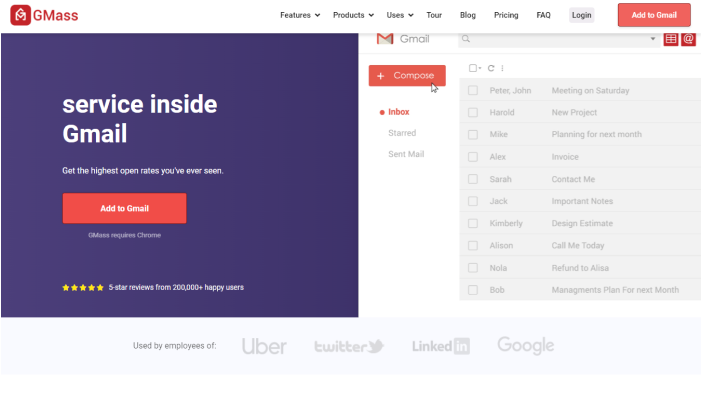Select the Starred folder
The height and width of the screenshot is (400, 701).
[x=402, y=133]
